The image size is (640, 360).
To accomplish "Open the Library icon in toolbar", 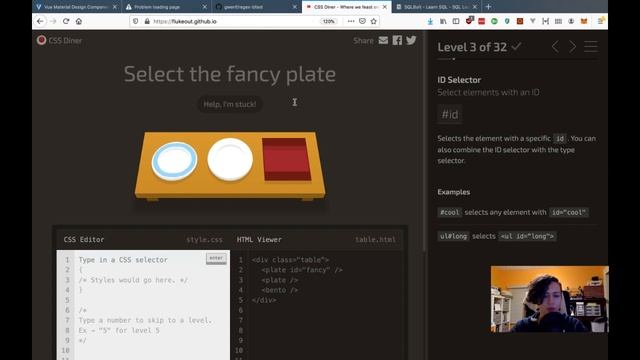I will point(443,21).
